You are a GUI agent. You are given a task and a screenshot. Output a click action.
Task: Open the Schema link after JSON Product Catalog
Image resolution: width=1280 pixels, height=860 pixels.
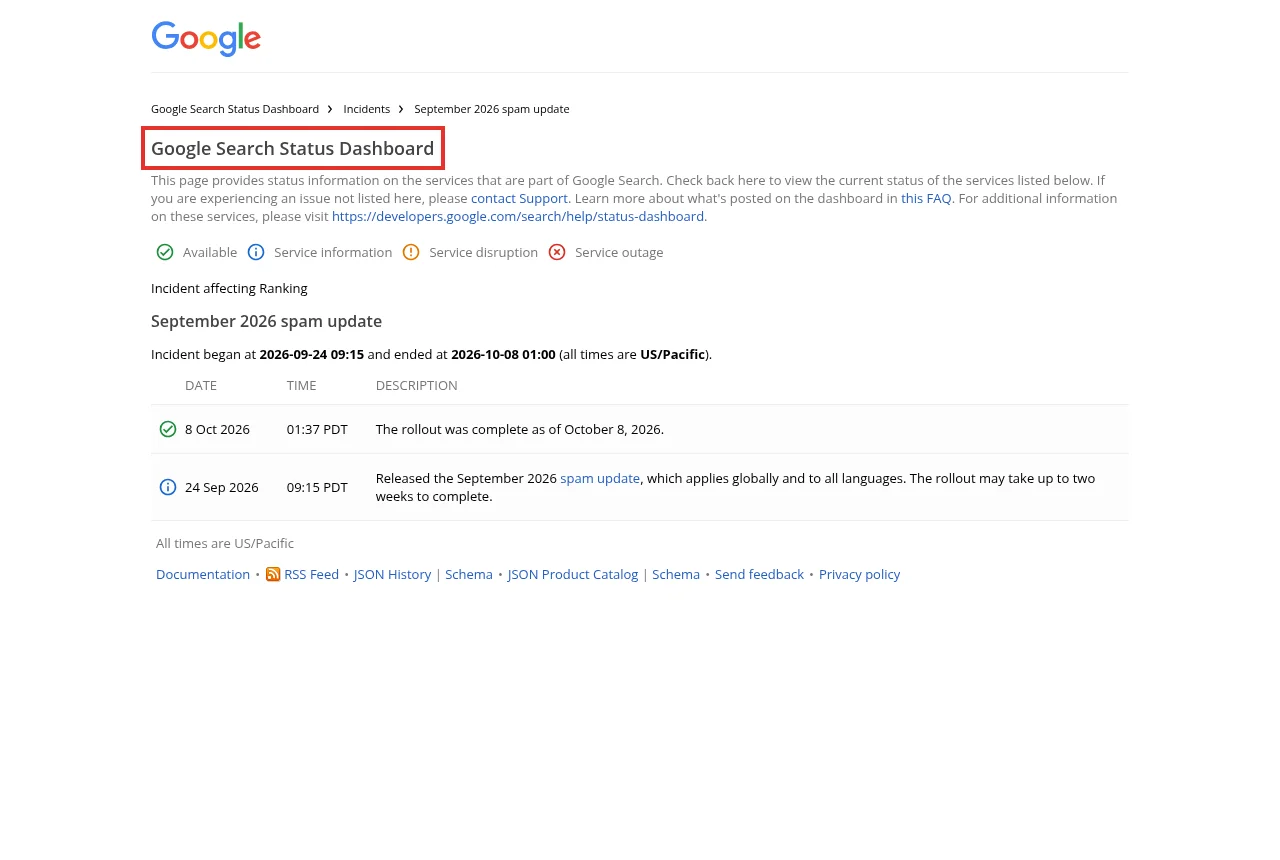click(x=676, y=574)
